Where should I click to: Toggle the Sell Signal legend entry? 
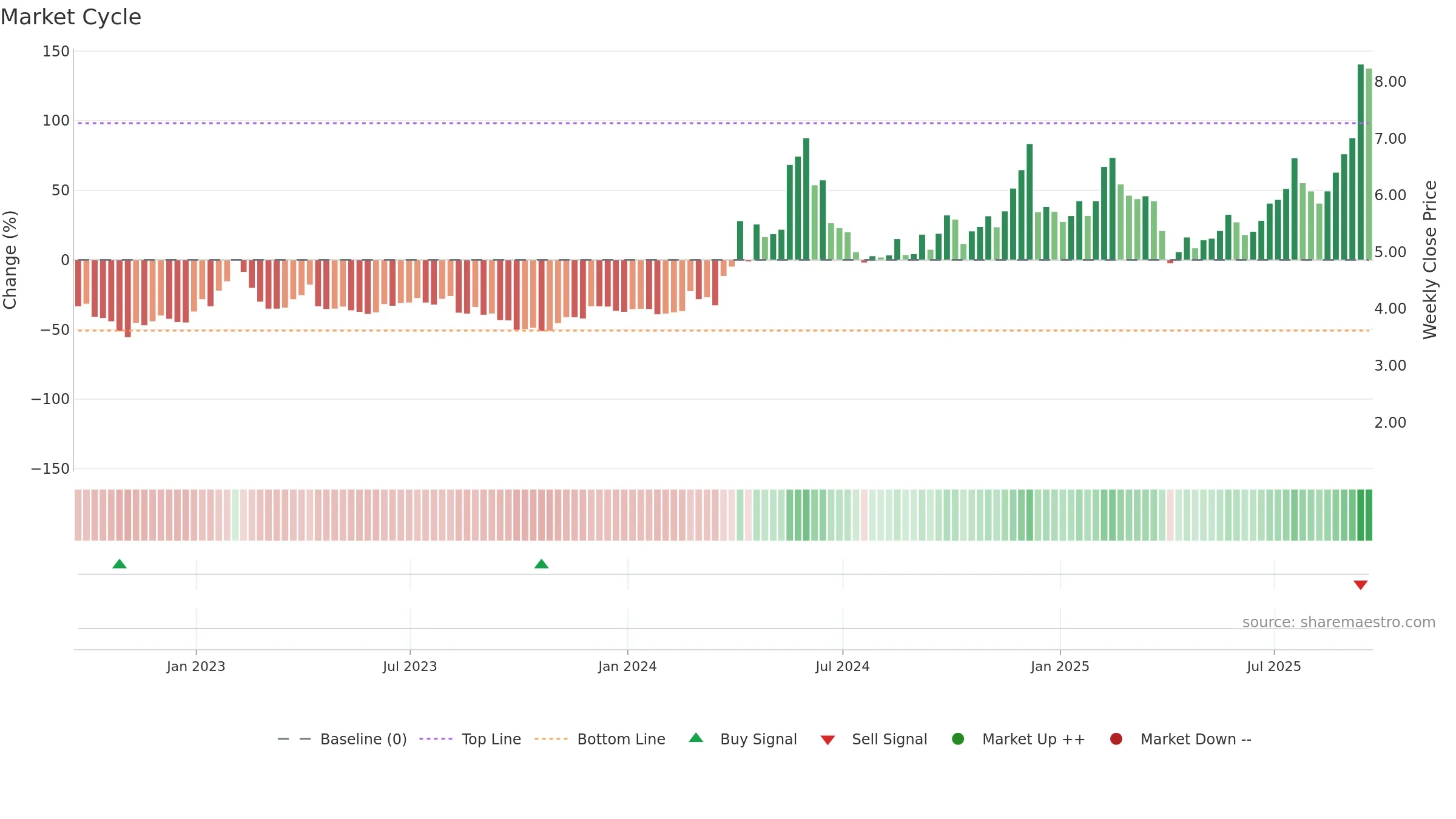(874, 739)
